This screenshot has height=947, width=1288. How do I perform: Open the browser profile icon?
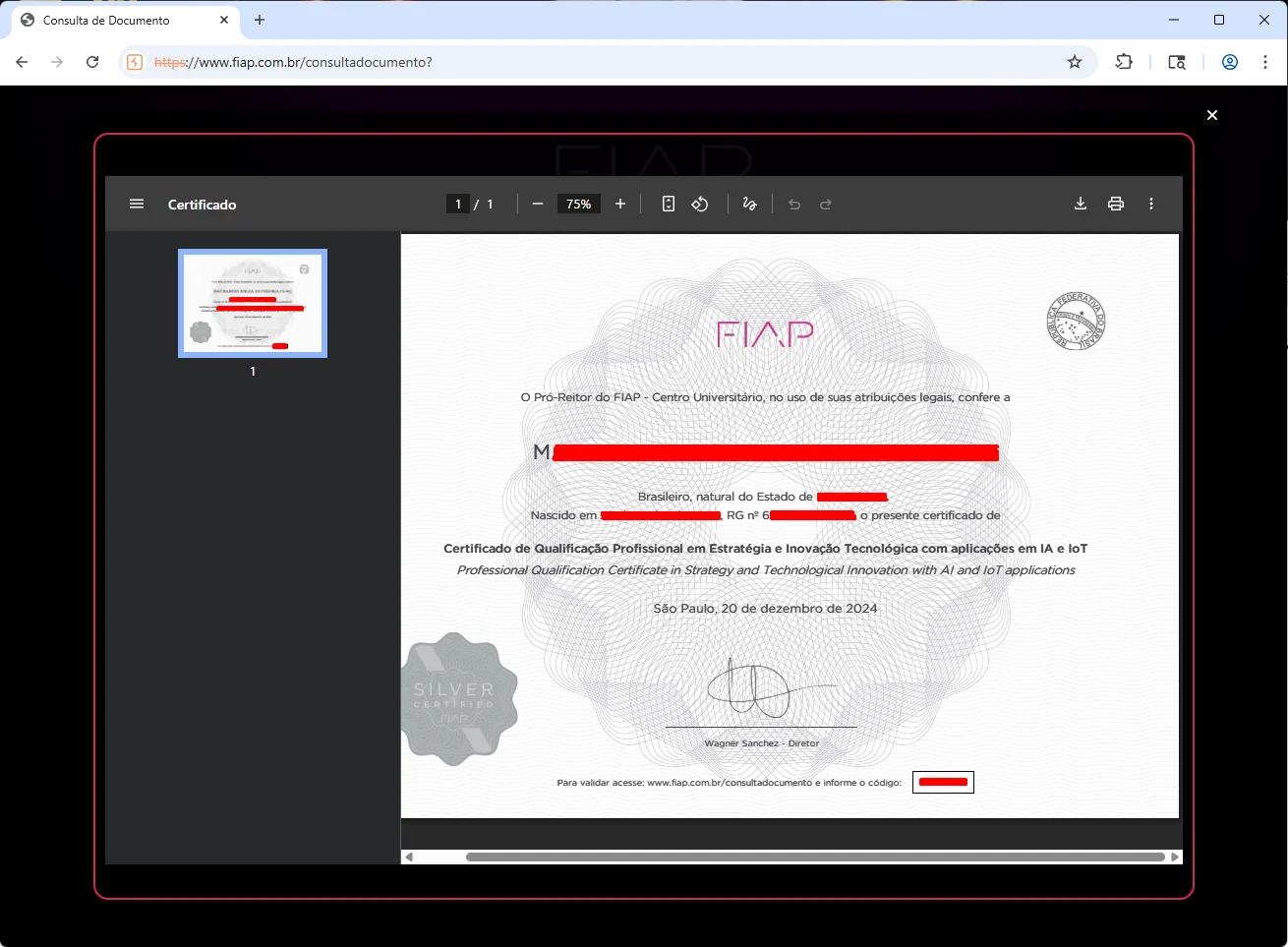(1230, 62)
